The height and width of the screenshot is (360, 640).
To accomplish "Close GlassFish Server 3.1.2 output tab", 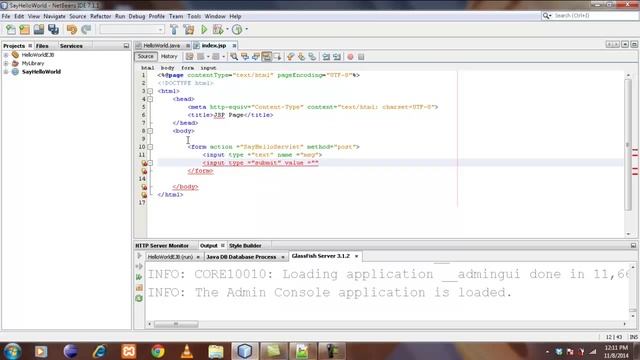I will (356, 256).
